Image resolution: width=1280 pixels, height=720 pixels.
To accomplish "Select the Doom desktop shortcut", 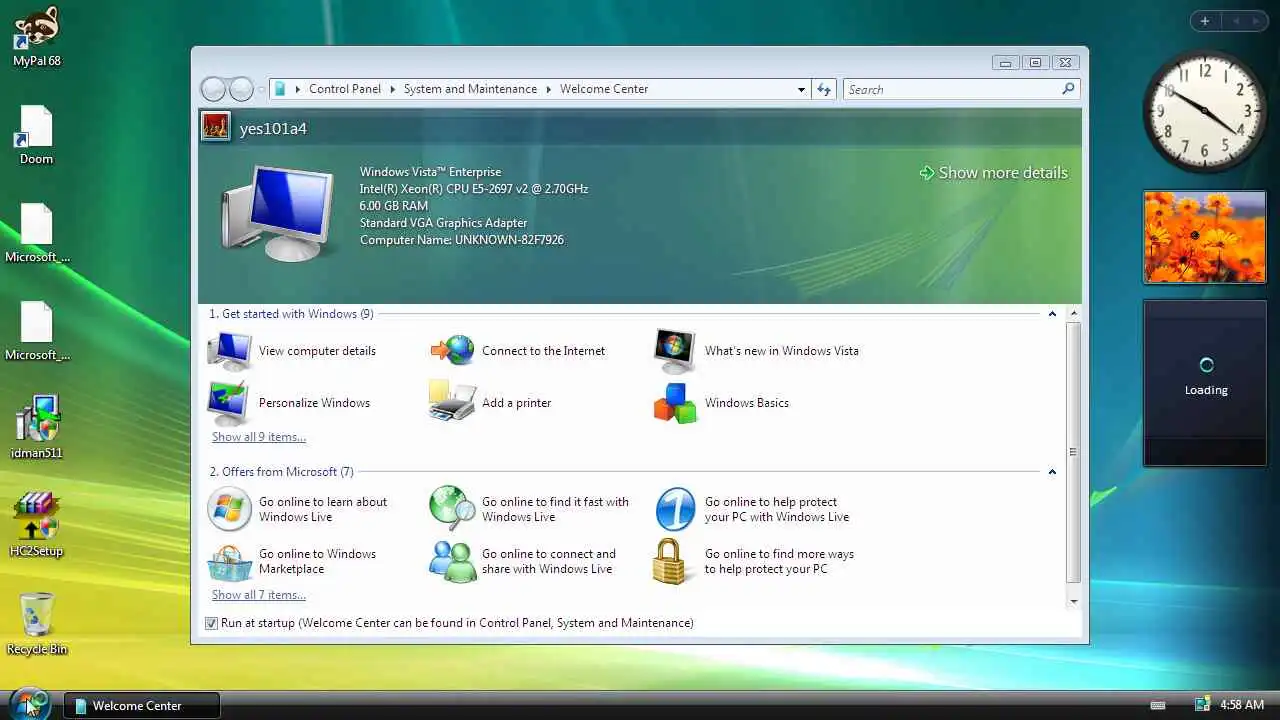I will tap(36, 135).
